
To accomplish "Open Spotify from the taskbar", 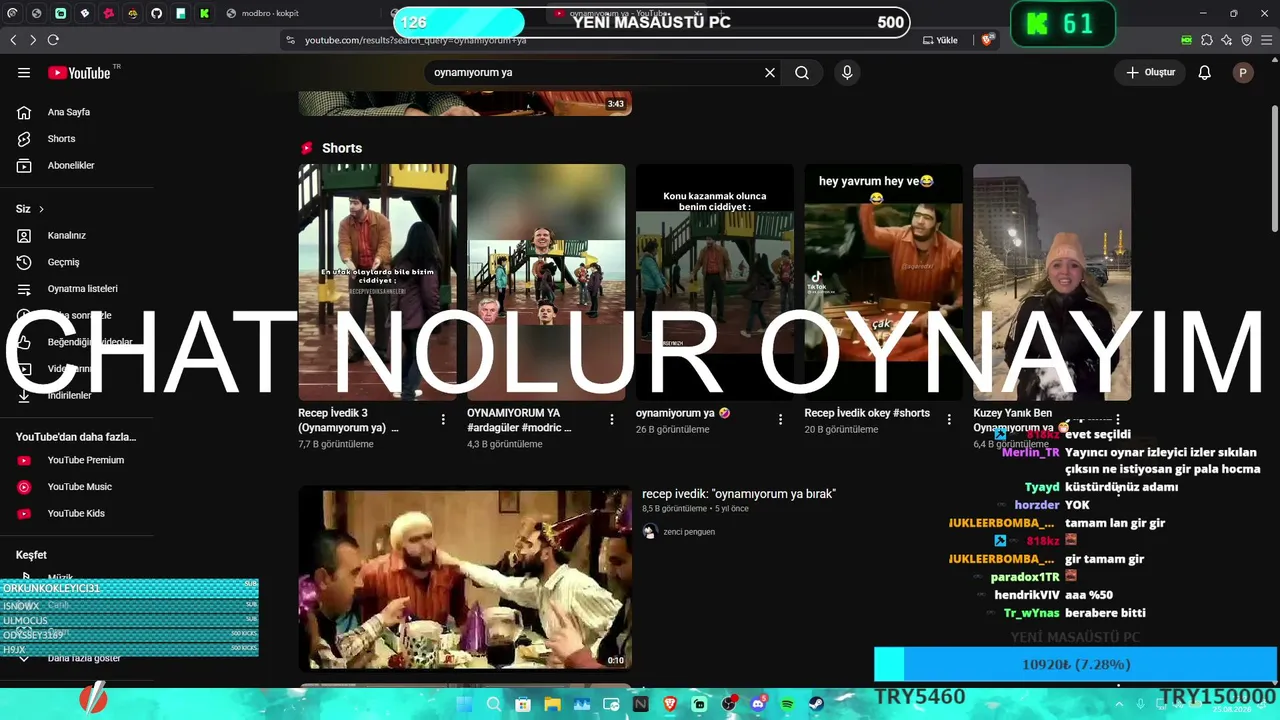I will click(787, 704).
